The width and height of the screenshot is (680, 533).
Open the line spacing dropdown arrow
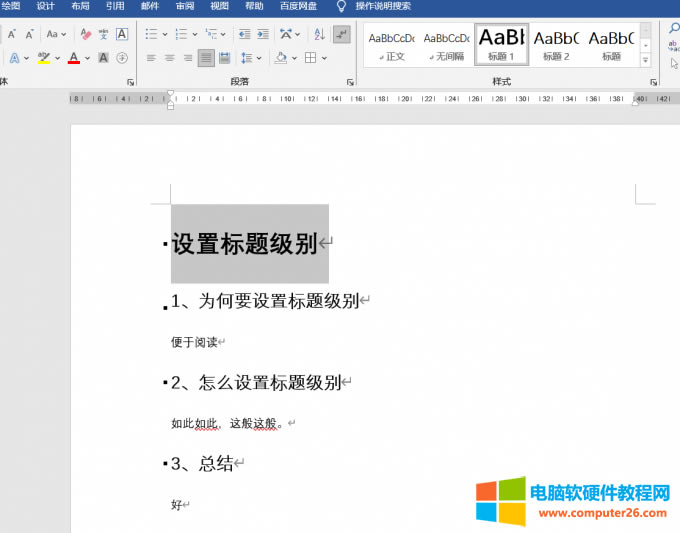tap(259, 58)
